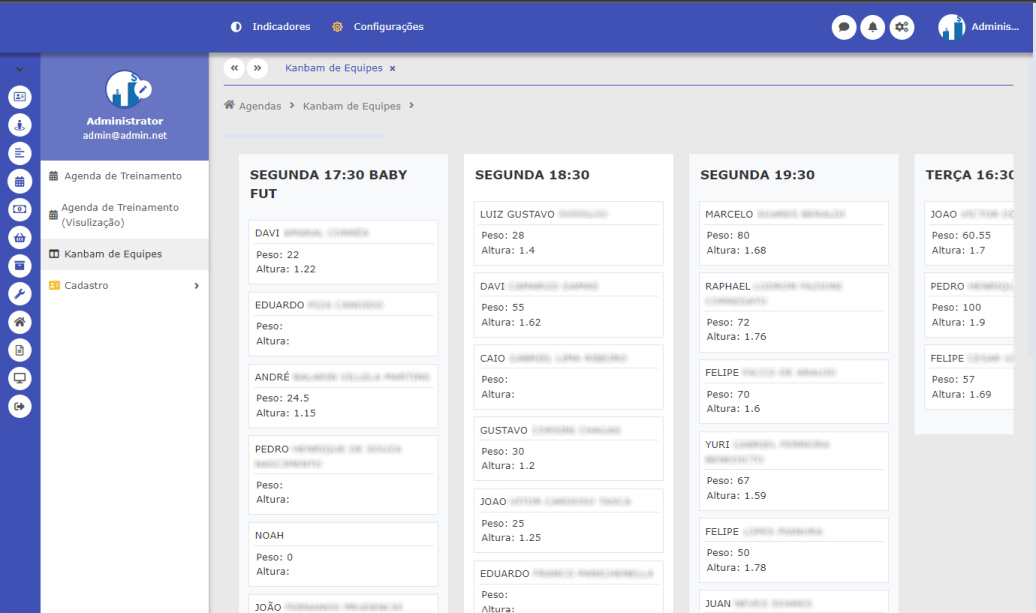The image size is (1036, 613).
Task: Collapse the sidebar using the top chevron
Action: coord(20,68)
